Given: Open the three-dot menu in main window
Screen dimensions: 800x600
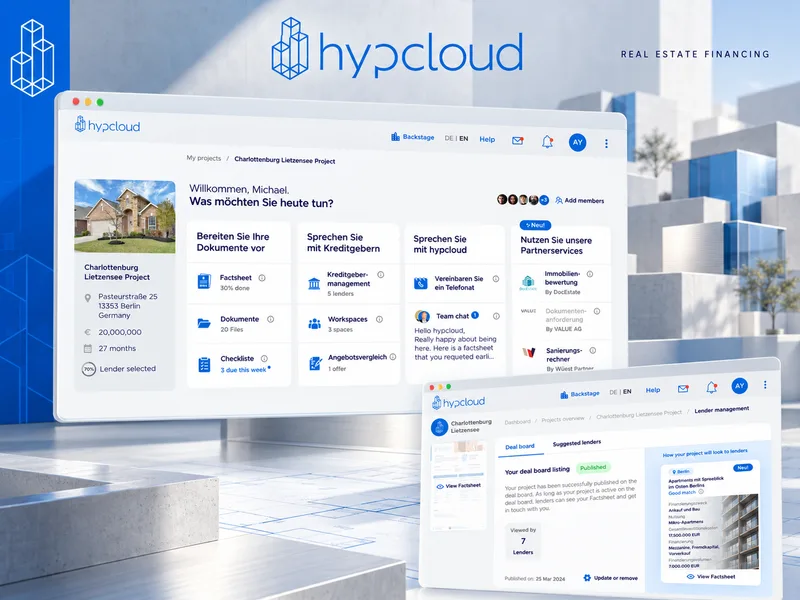Looking at the screenshot, I should (606, 144).
